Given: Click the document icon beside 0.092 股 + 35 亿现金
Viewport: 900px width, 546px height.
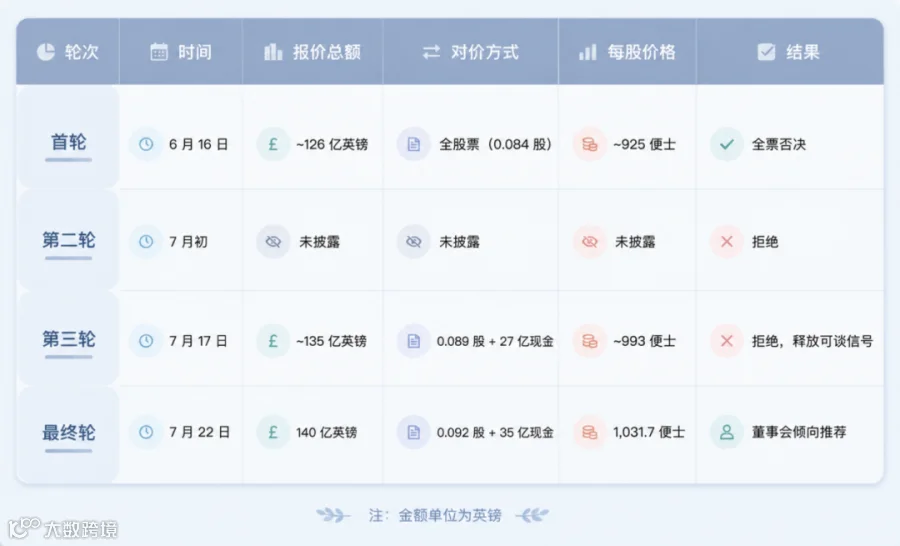Looking at the screenshot, I should point(413,432).
